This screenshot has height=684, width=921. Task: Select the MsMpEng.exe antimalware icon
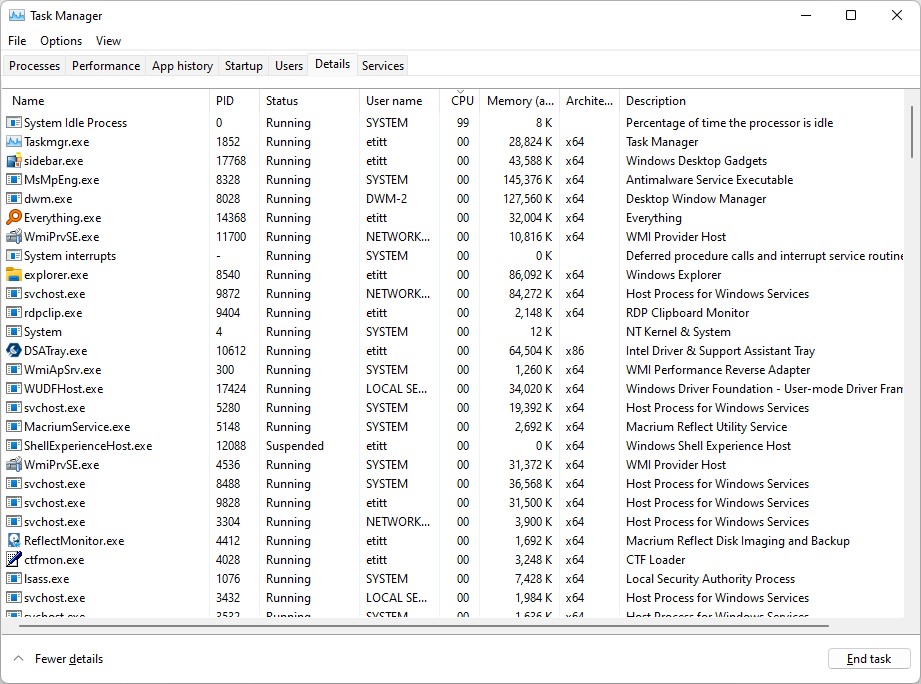point(13,180)
